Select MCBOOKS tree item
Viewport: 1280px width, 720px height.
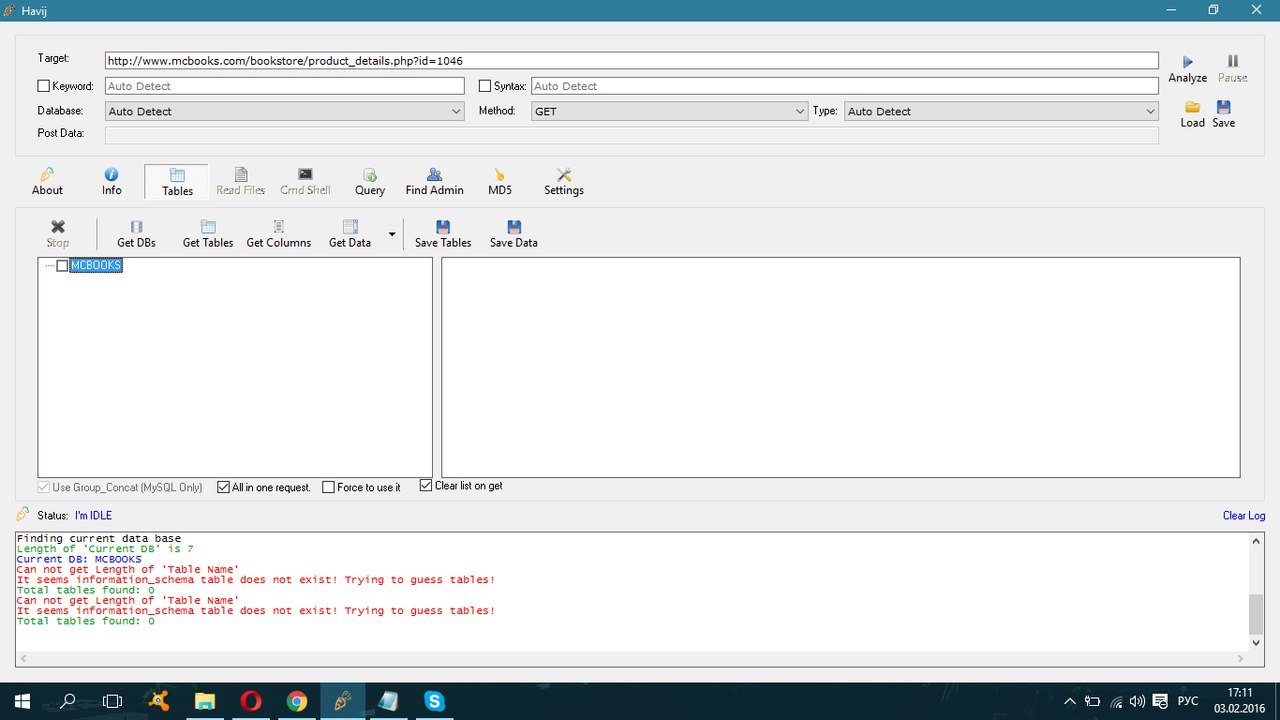click(x=96, y=266)
